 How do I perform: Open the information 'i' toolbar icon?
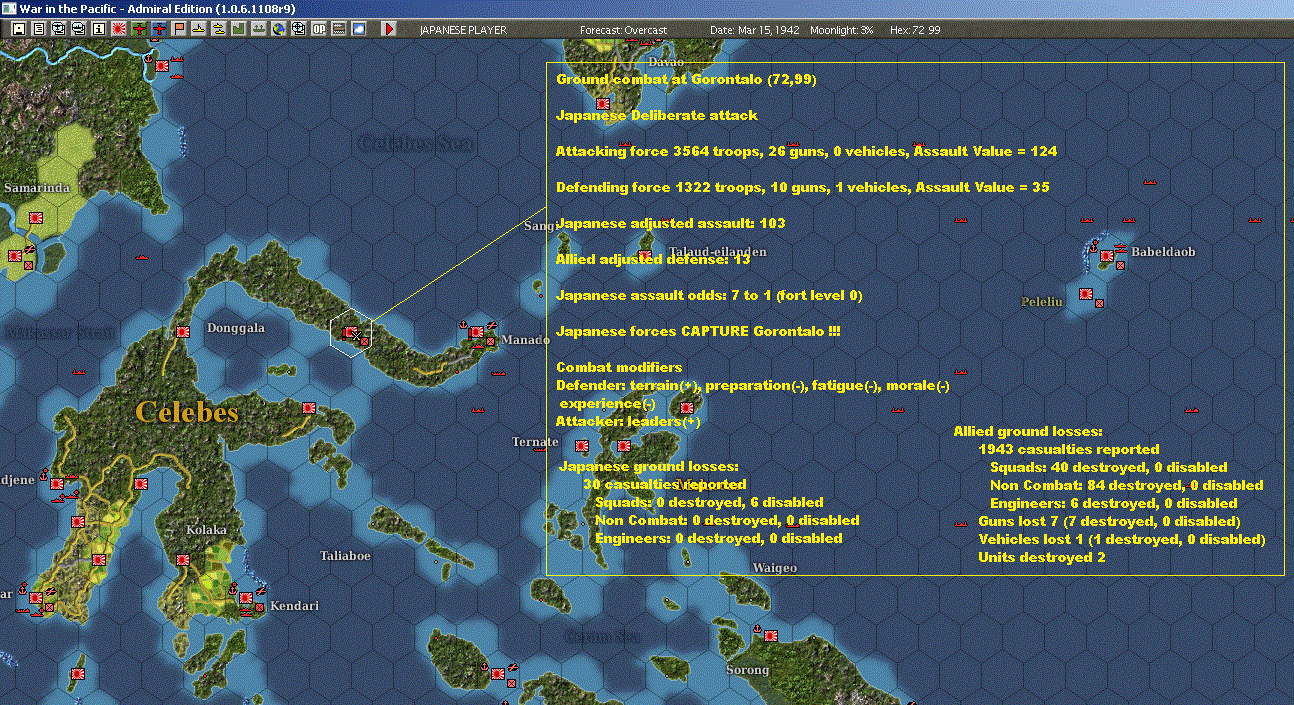click(x=98, y=29)
